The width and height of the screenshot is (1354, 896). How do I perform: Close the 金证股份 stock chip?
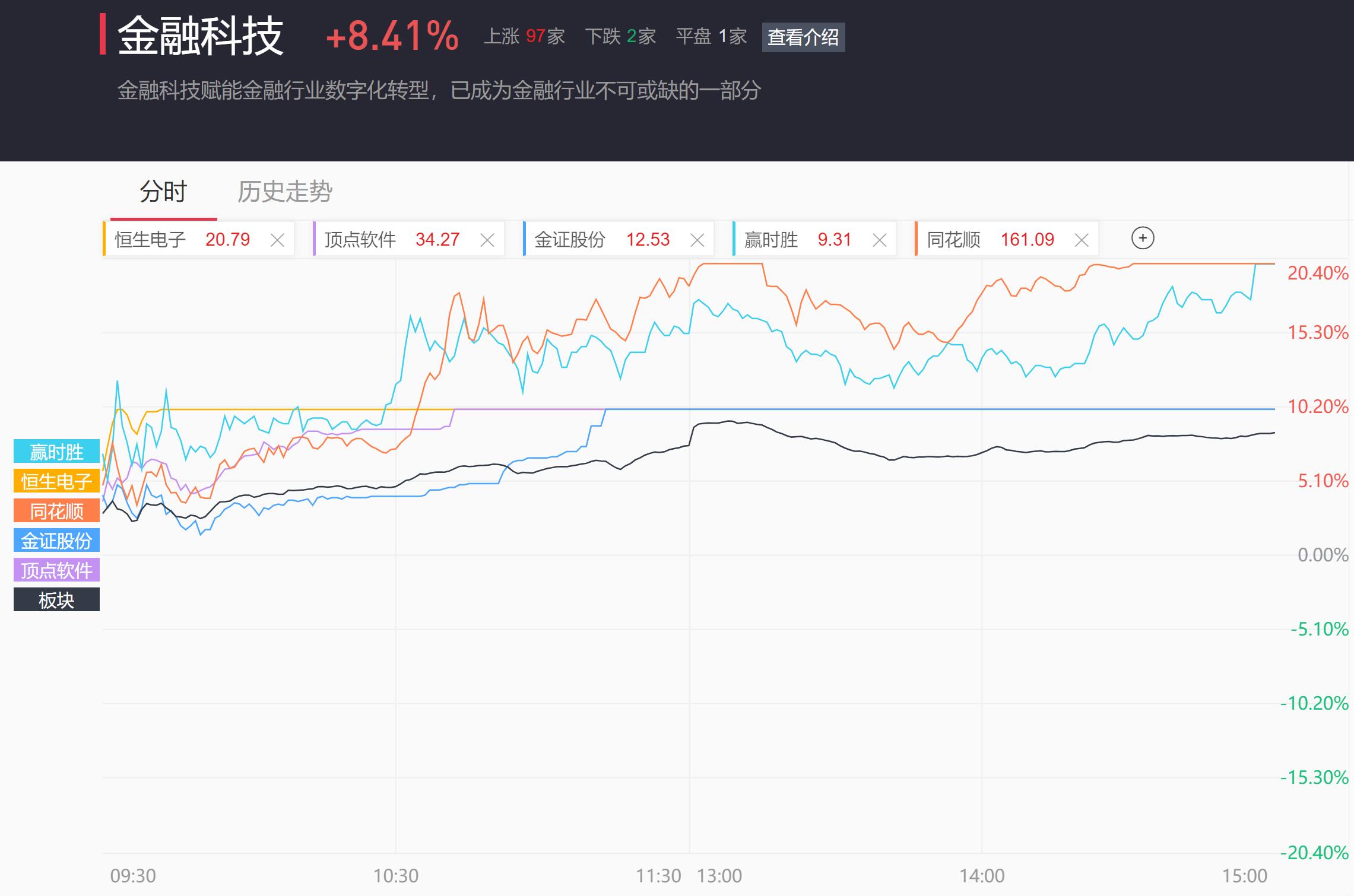[697, 240]
